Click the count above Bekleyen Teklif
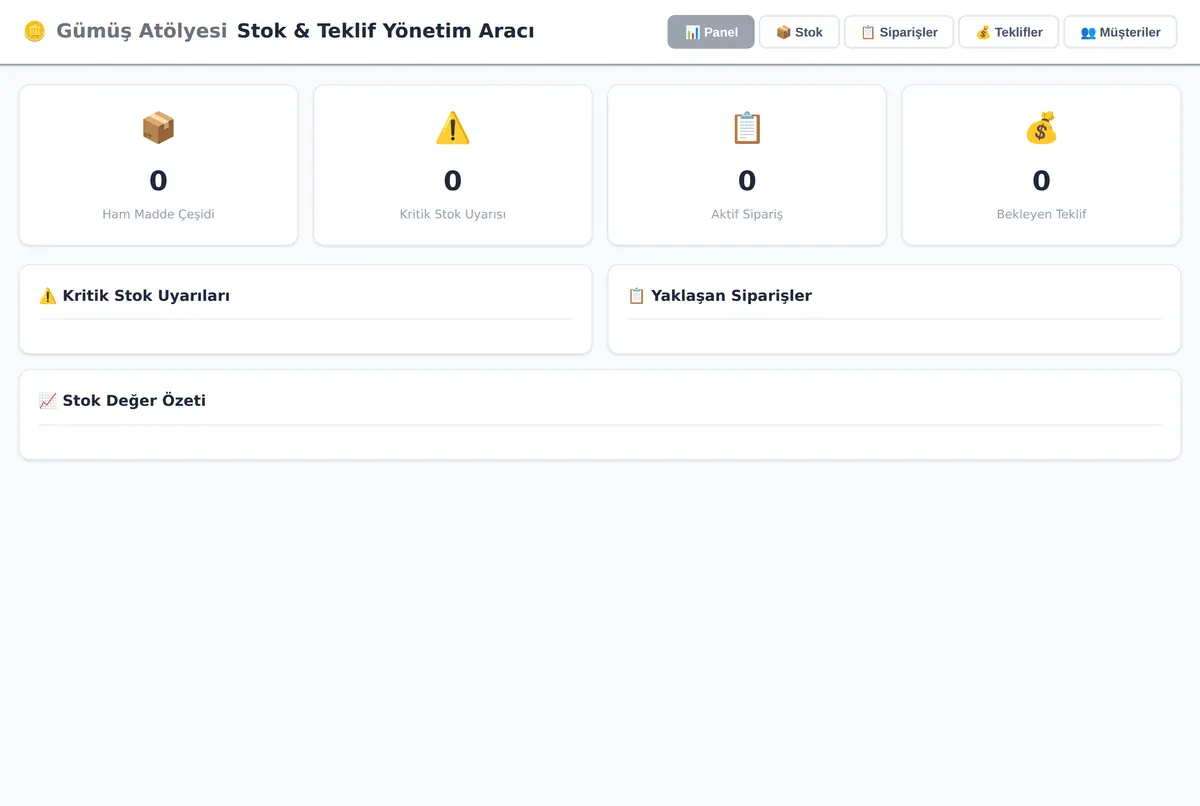 click(x=1041, y=181)
